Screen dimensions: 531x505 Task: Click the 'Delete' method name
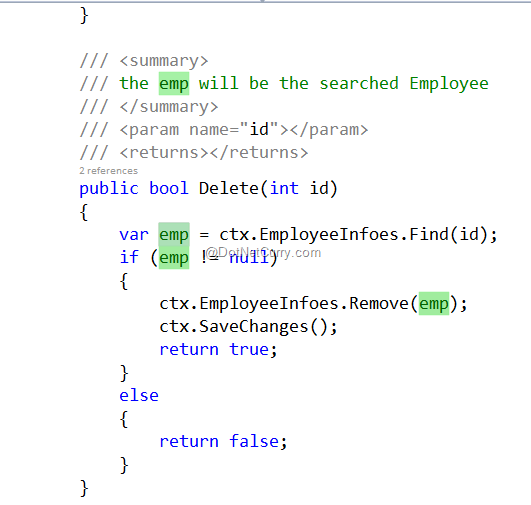click(x=229, y=188)
